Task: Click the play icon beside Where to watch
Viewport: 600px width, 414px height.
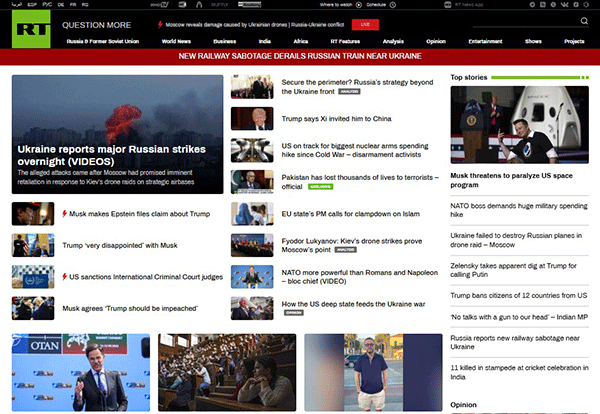Action: [359, 5]
